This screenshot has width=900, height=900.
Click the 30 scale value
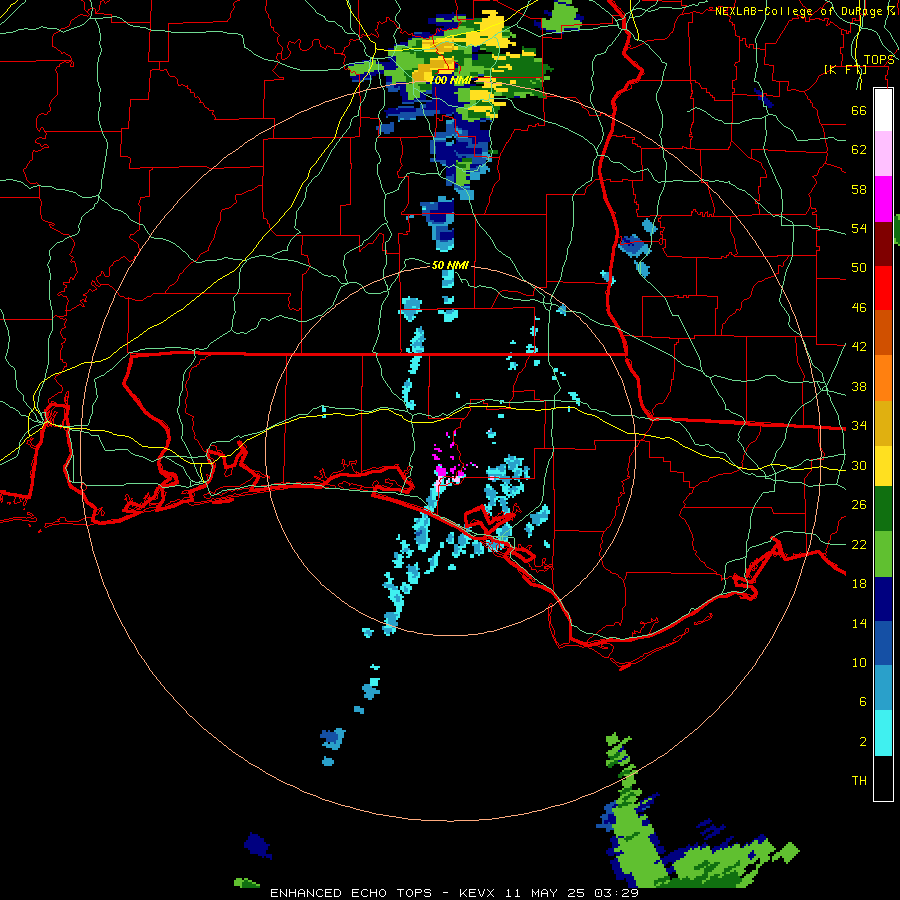859,465
